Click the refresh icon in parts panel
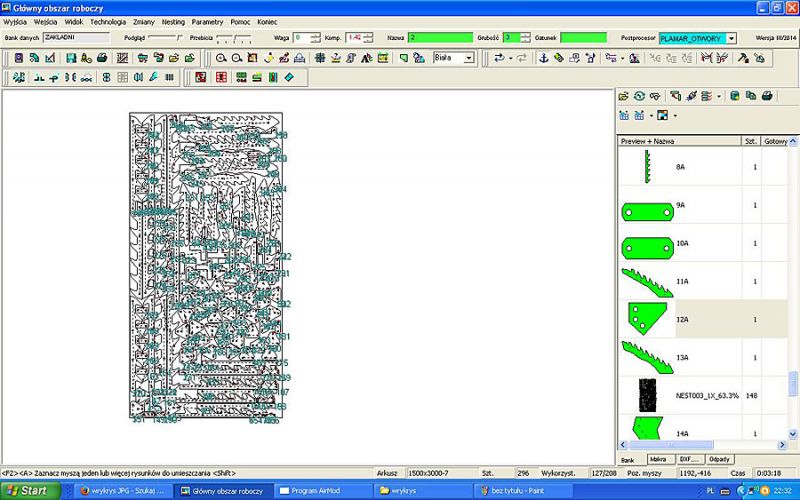Viewport: 800px width, 500px height. click(639, 96)
